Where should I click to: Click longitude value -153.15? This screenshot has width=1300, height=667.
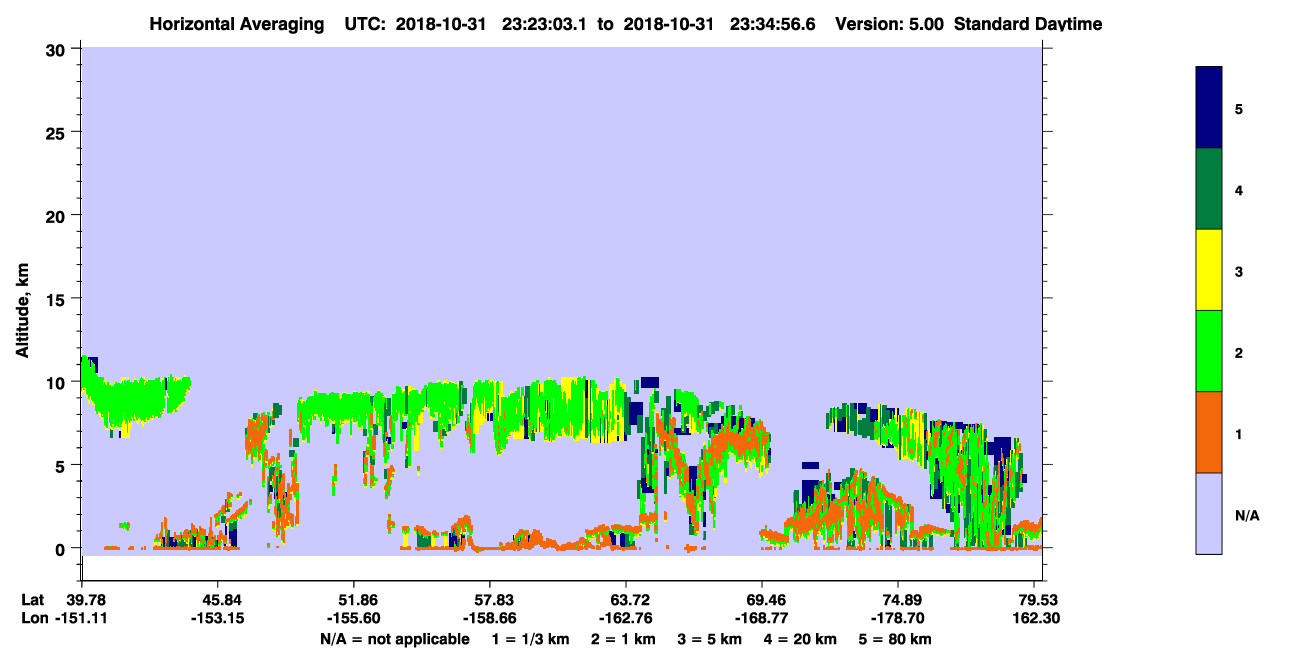[x=218, y=619]
